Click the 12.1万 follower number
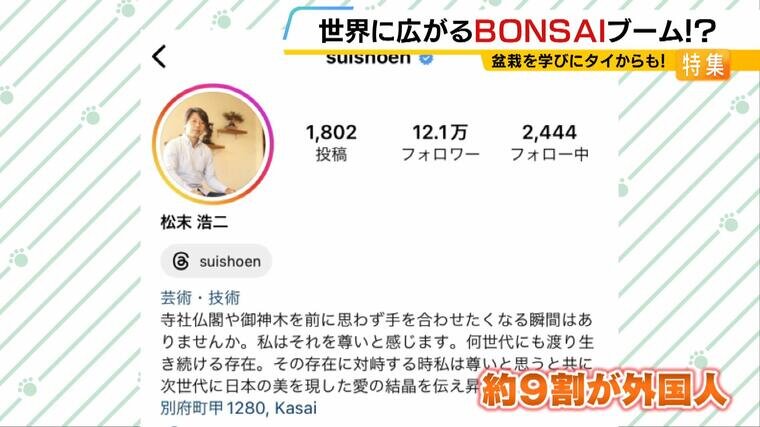 (440, 132)
